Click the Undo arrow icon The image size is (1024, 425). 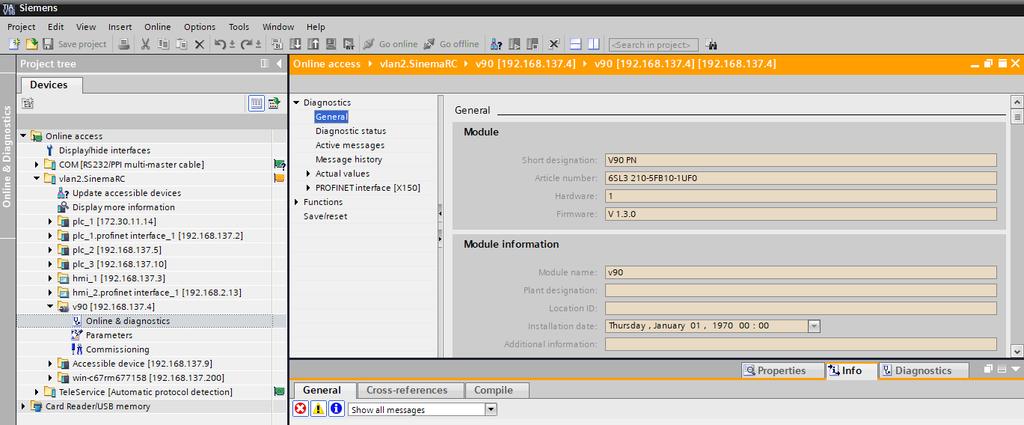coord(221,44)
